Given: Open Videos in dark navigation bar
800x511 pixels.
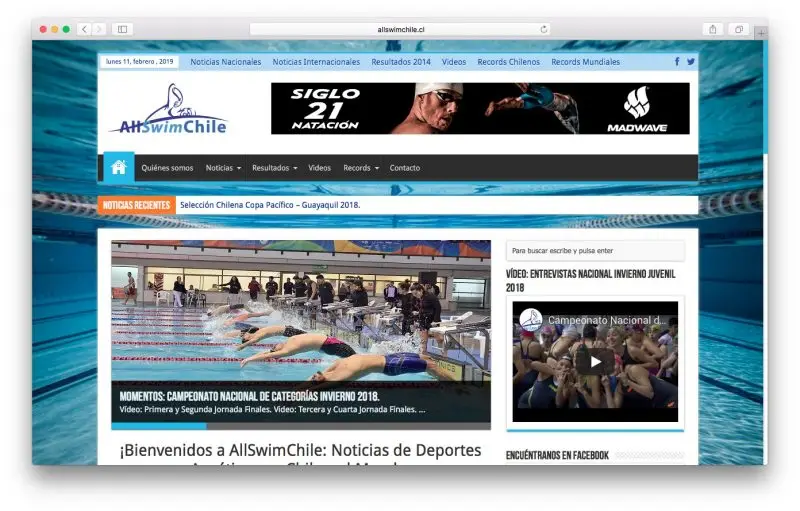Looking at the screenshot, I should click(319, 168).
